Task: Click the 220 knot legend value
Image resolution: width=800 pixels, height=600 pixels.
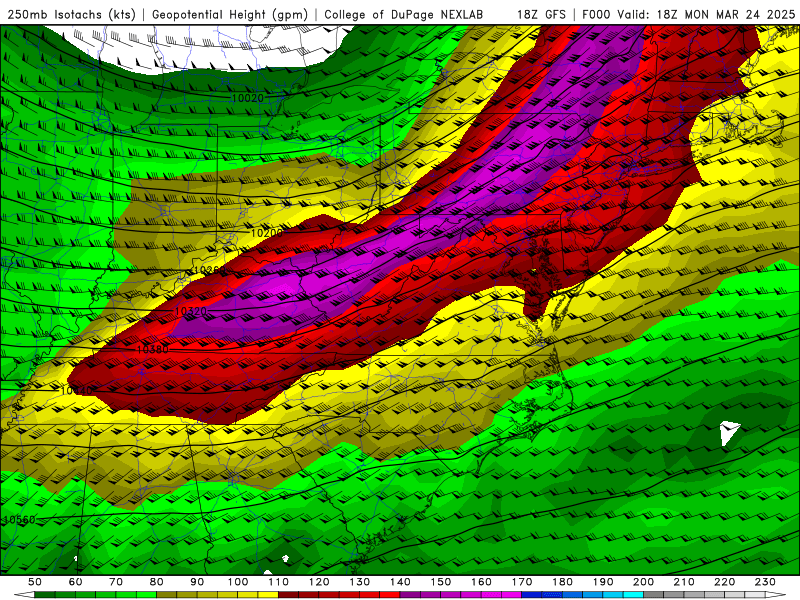Action: coord(724,582)
